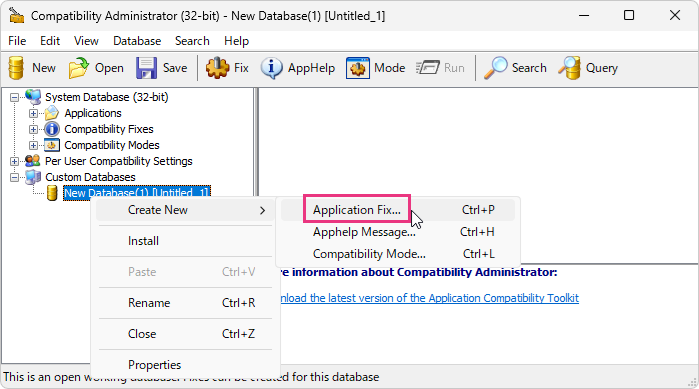Viewport: 699px width, 389px height.
Task: Click the Search magnifier toolbar icon
Action: [x=495, y=68]
